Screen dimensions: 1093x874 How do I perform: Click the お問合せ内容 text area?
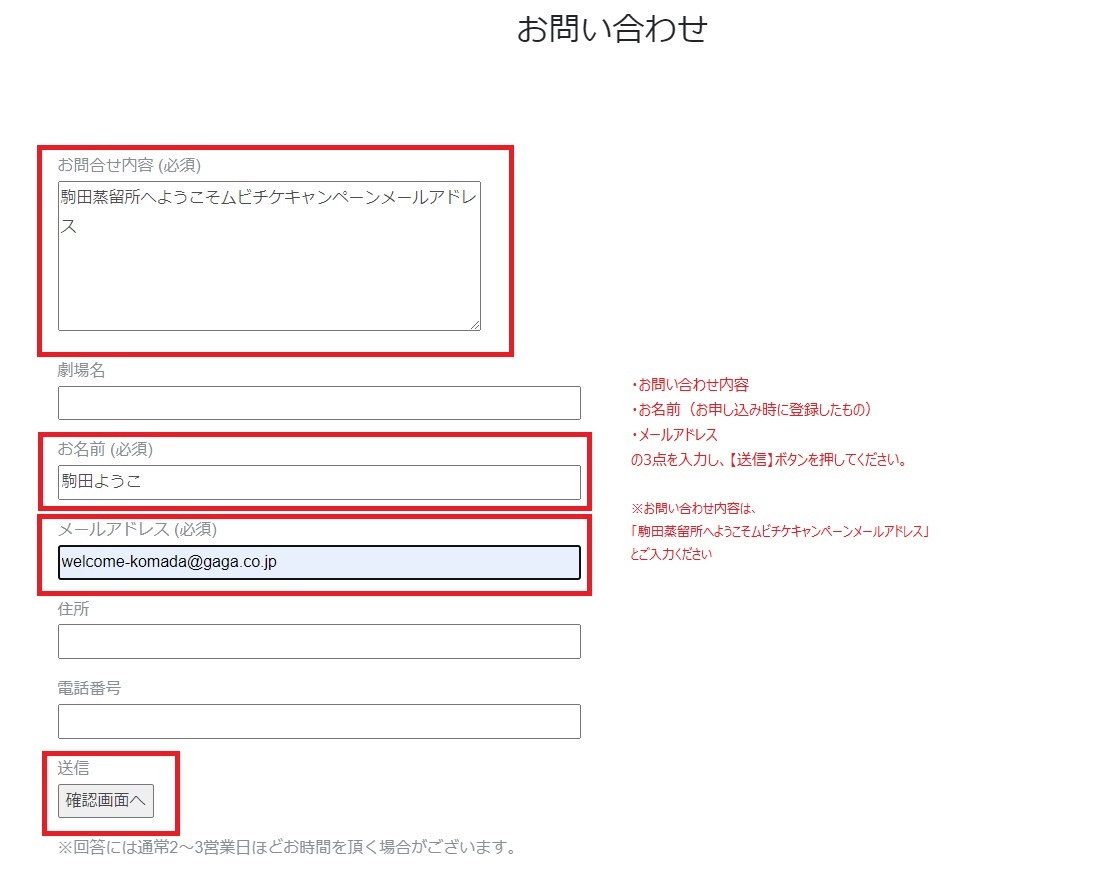tap(269, 256)
